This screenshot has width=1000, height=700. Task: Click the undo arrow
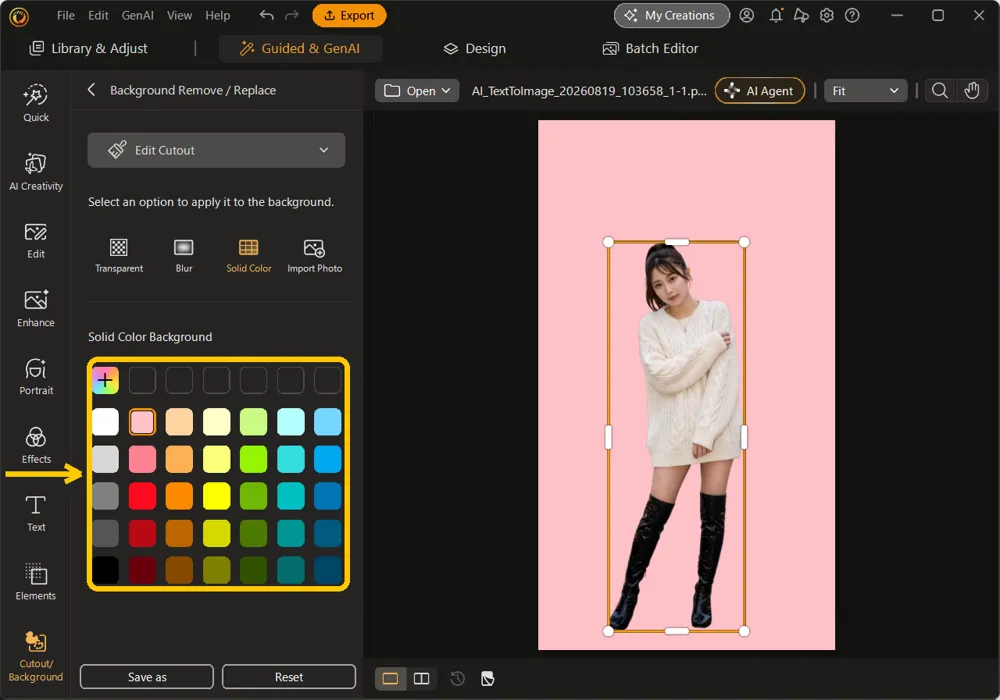point(267,15)
